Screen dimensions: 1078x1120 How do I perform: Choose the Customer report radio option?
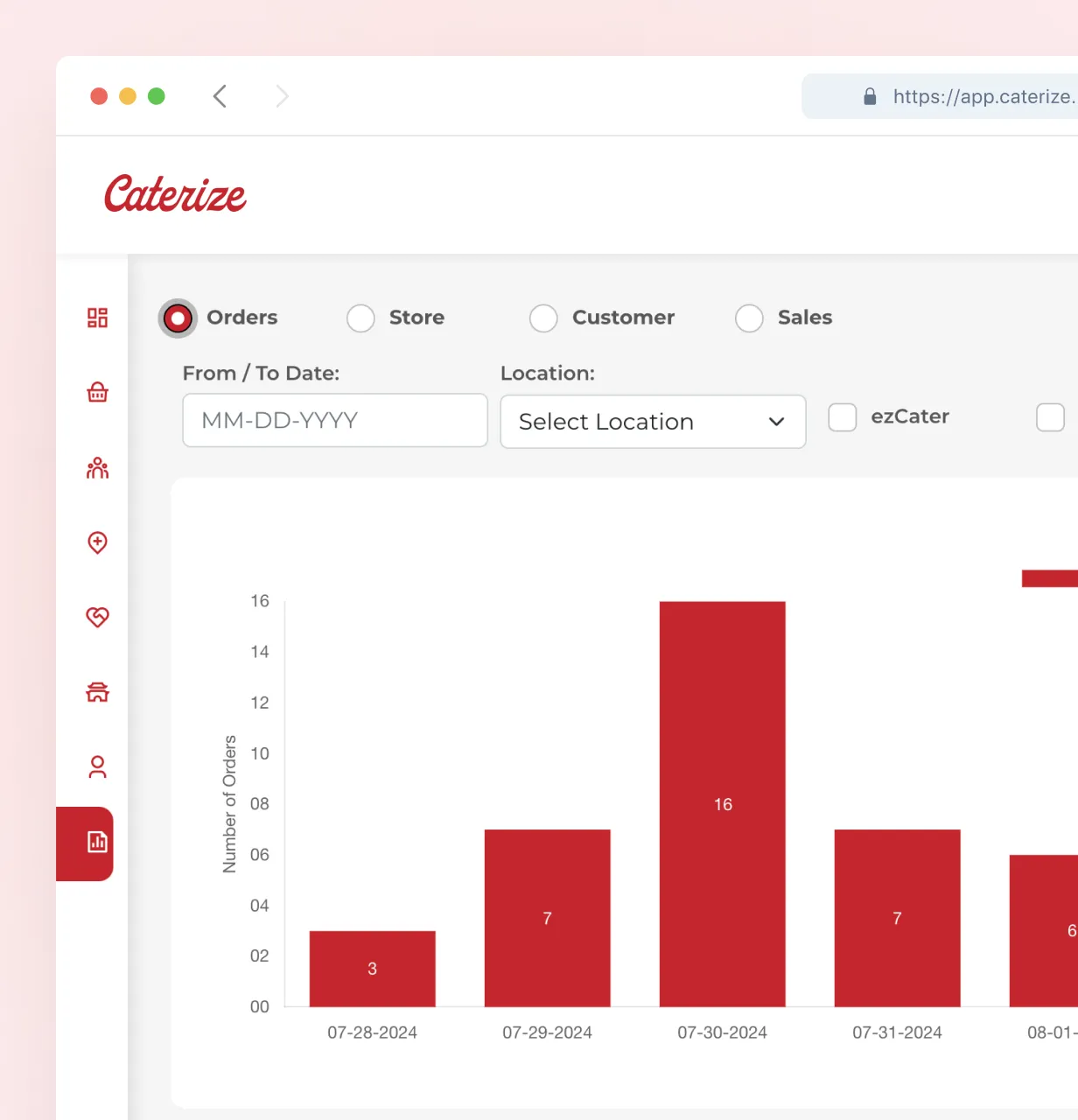pyautogui.click(x=543, y=318)
